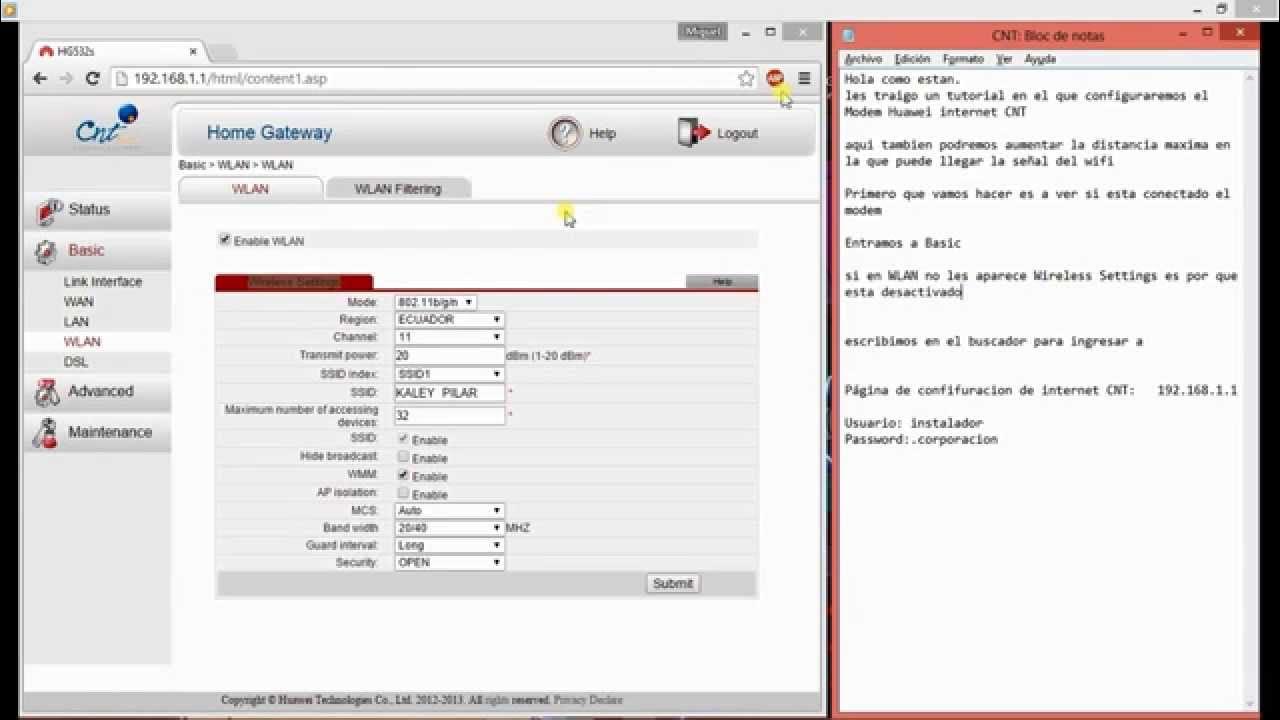
Task: Click the Transmit power input field
Action: point(449,355)
